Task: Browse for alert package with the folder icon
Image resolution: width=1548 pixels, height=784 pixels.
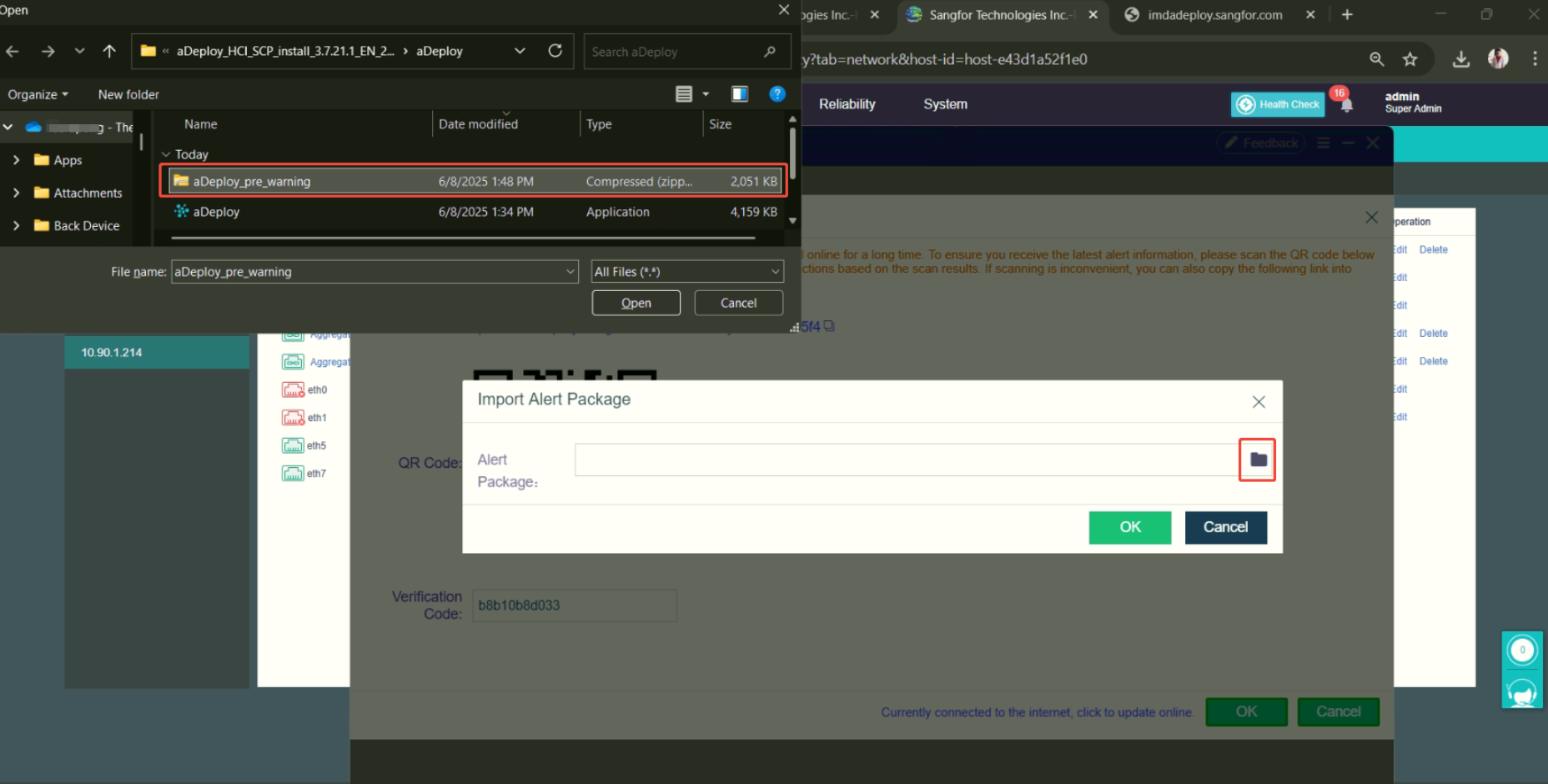Action: tap(1258, 460)
